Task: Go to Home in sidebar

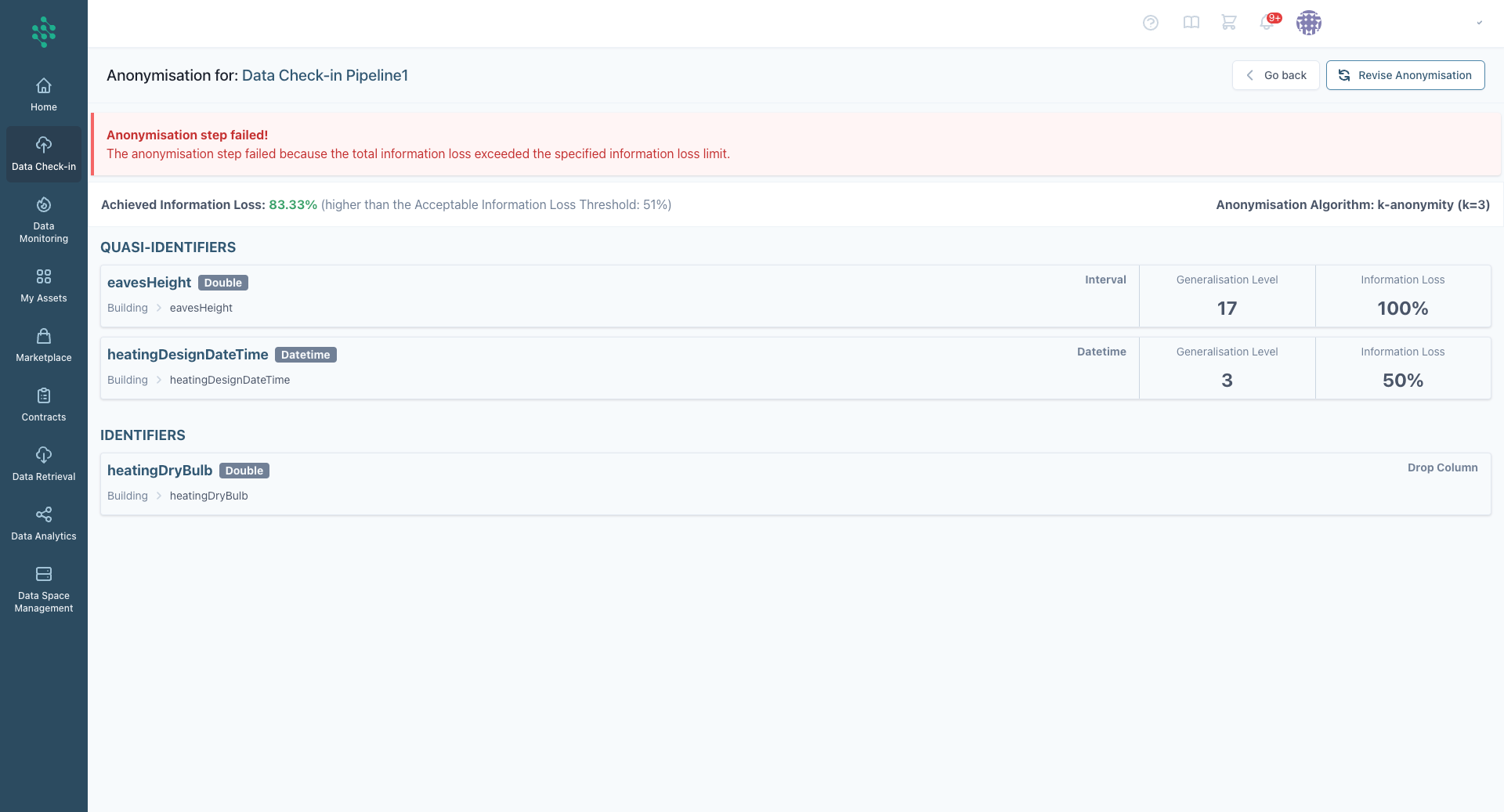Action: pyautogui.click(x=44, y=95)
